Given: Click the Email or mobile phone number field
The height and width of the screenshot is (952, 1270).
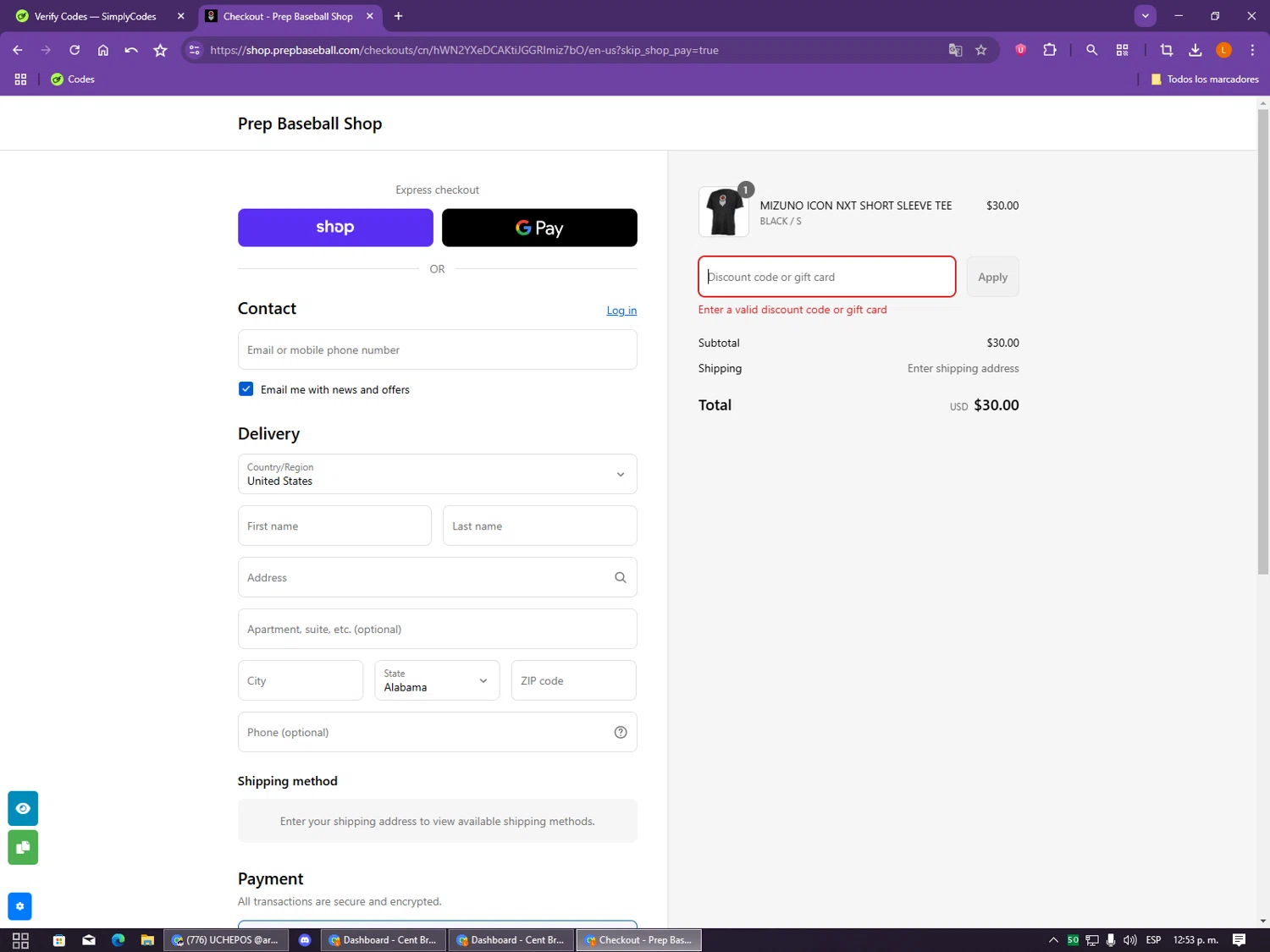Looking at the screenshot, I should pos(437,349).
